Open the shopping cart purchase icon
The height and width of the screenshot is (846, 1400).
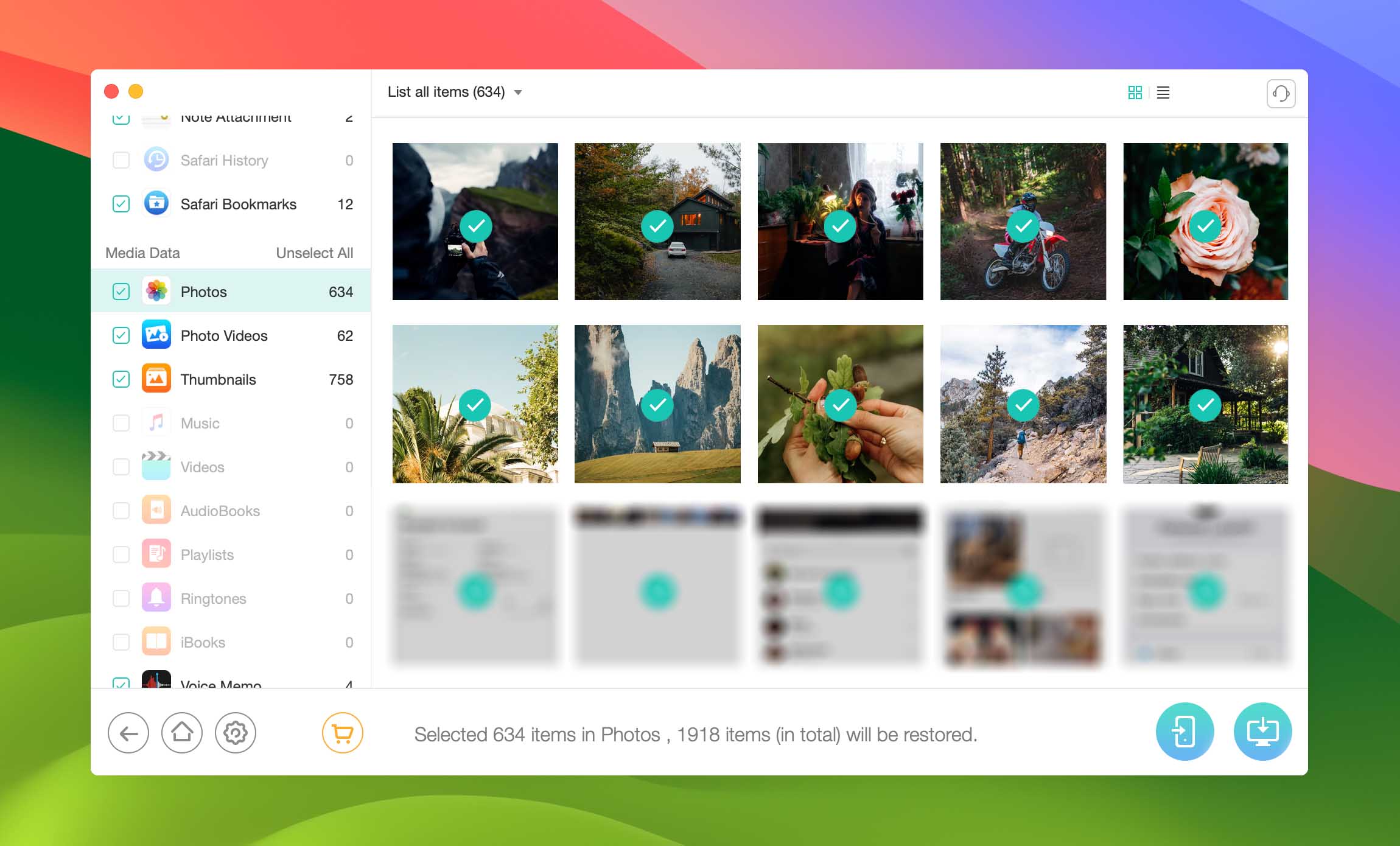343,733
